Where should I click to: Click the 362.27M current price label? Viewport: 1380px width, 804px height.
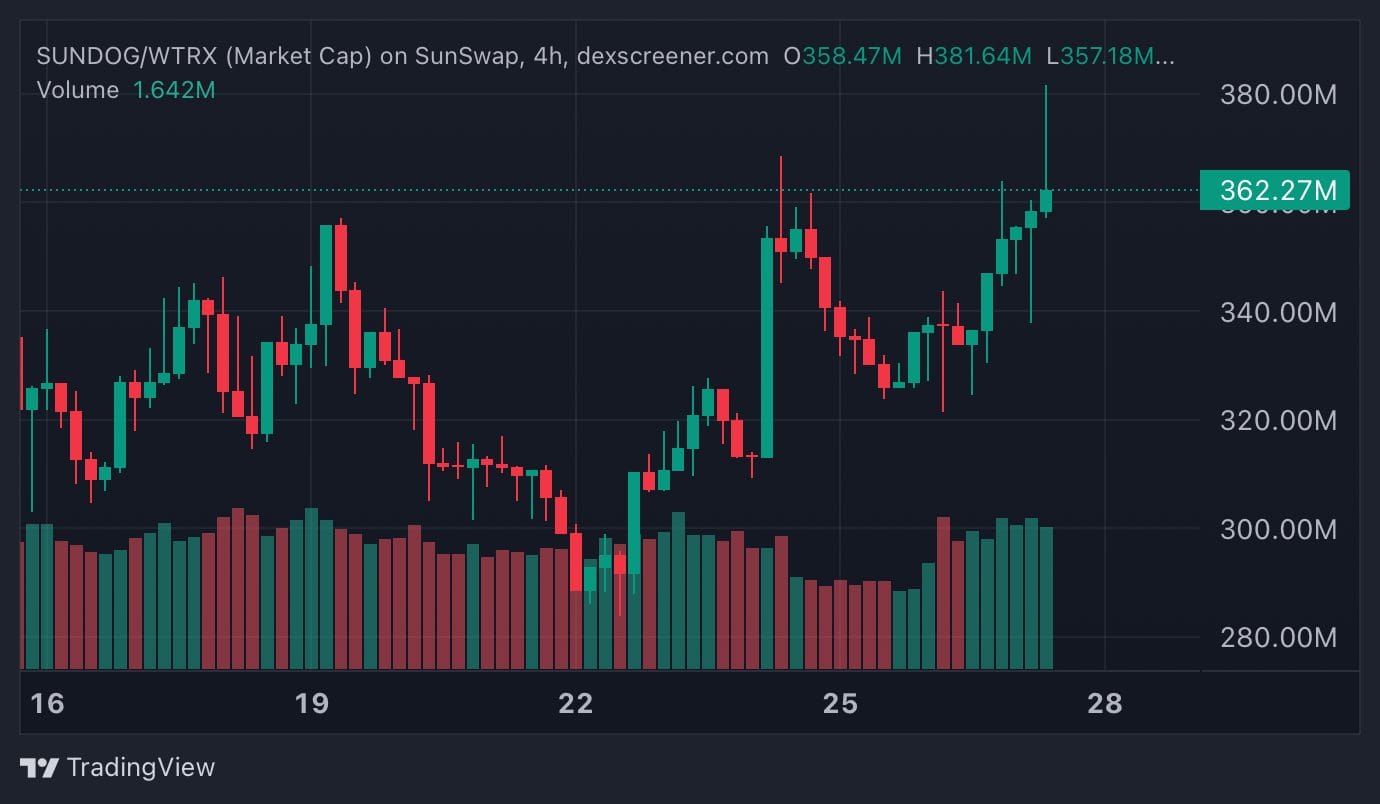pos(1275,190)
